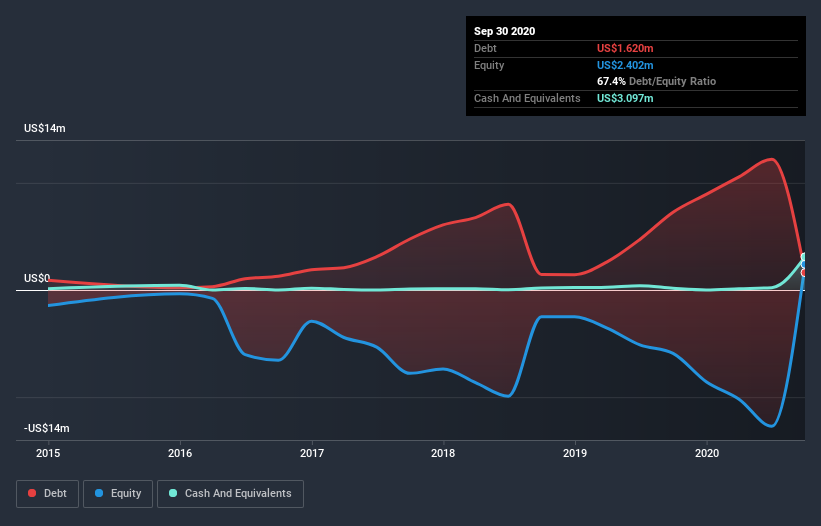The height and width of the screenshot is (526, 821).
Task: Click the teal Cash And Equivalents legend dot
Action: (x=173, y=493)
